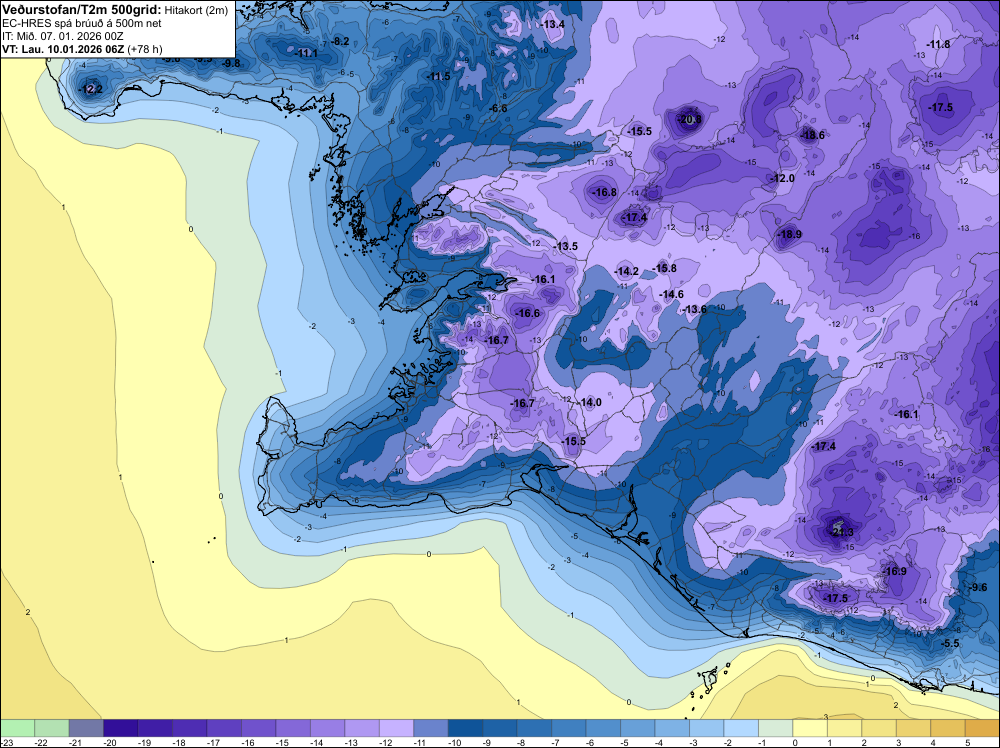Screen dimensions: 1000x748
Task: Click the 5 label in the color legend
Action: click(x=967, y=742)
